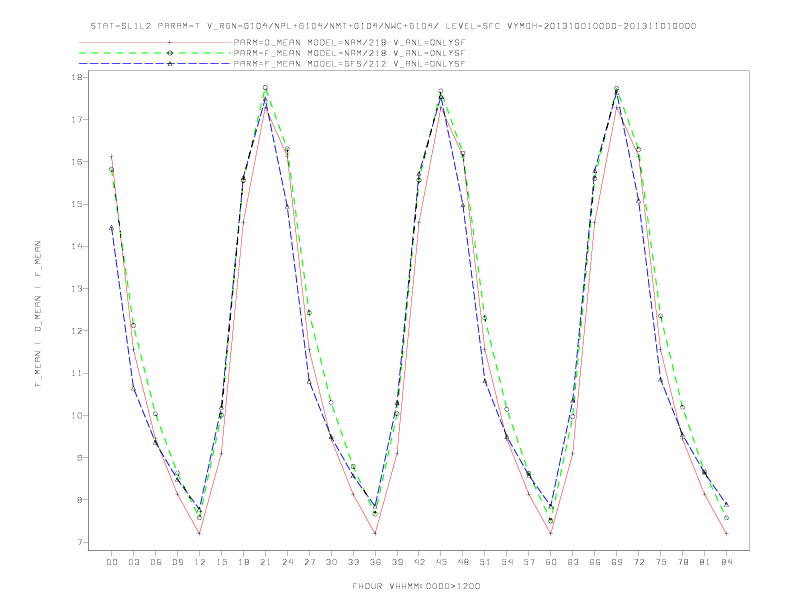Click x-axis forecast hour label 06
The height and width of the screenshot is (612, 792).
156,562
